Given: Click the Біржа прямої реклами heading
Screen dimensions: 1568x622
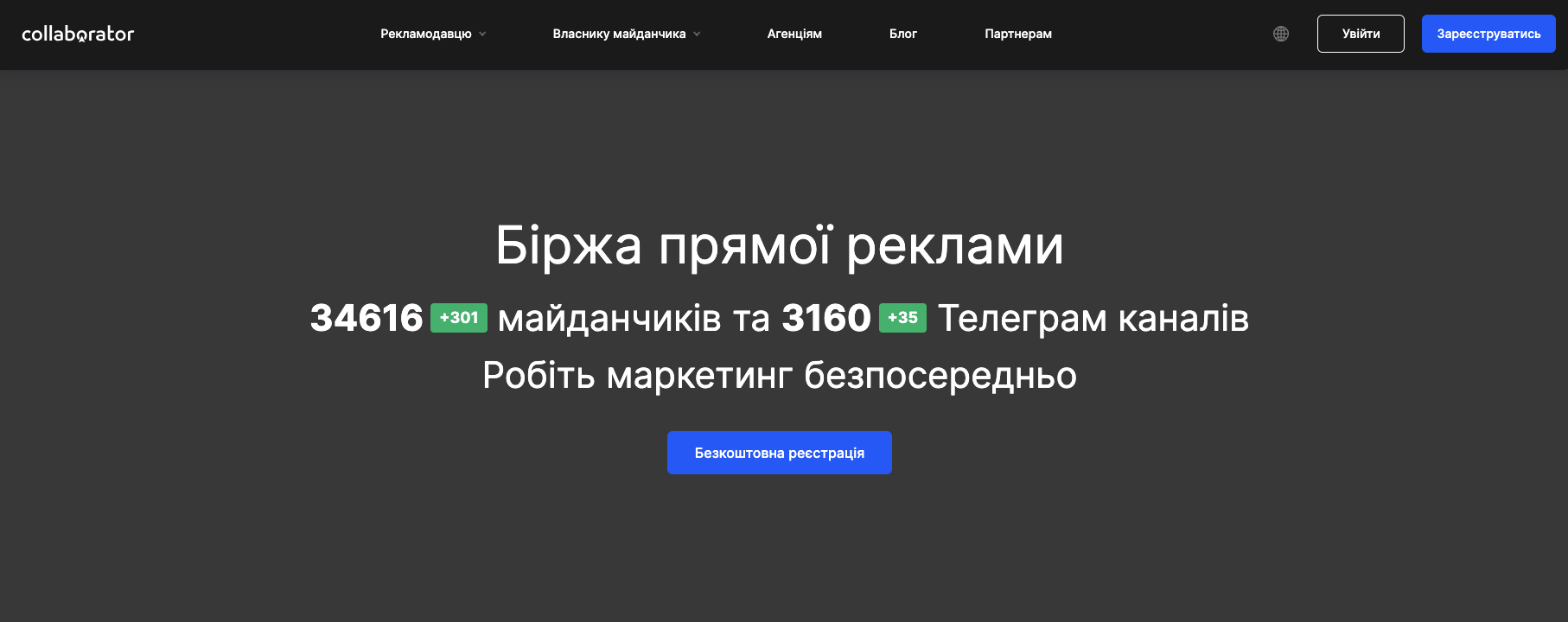Looking at the screenshot, I should click(780, 246).
